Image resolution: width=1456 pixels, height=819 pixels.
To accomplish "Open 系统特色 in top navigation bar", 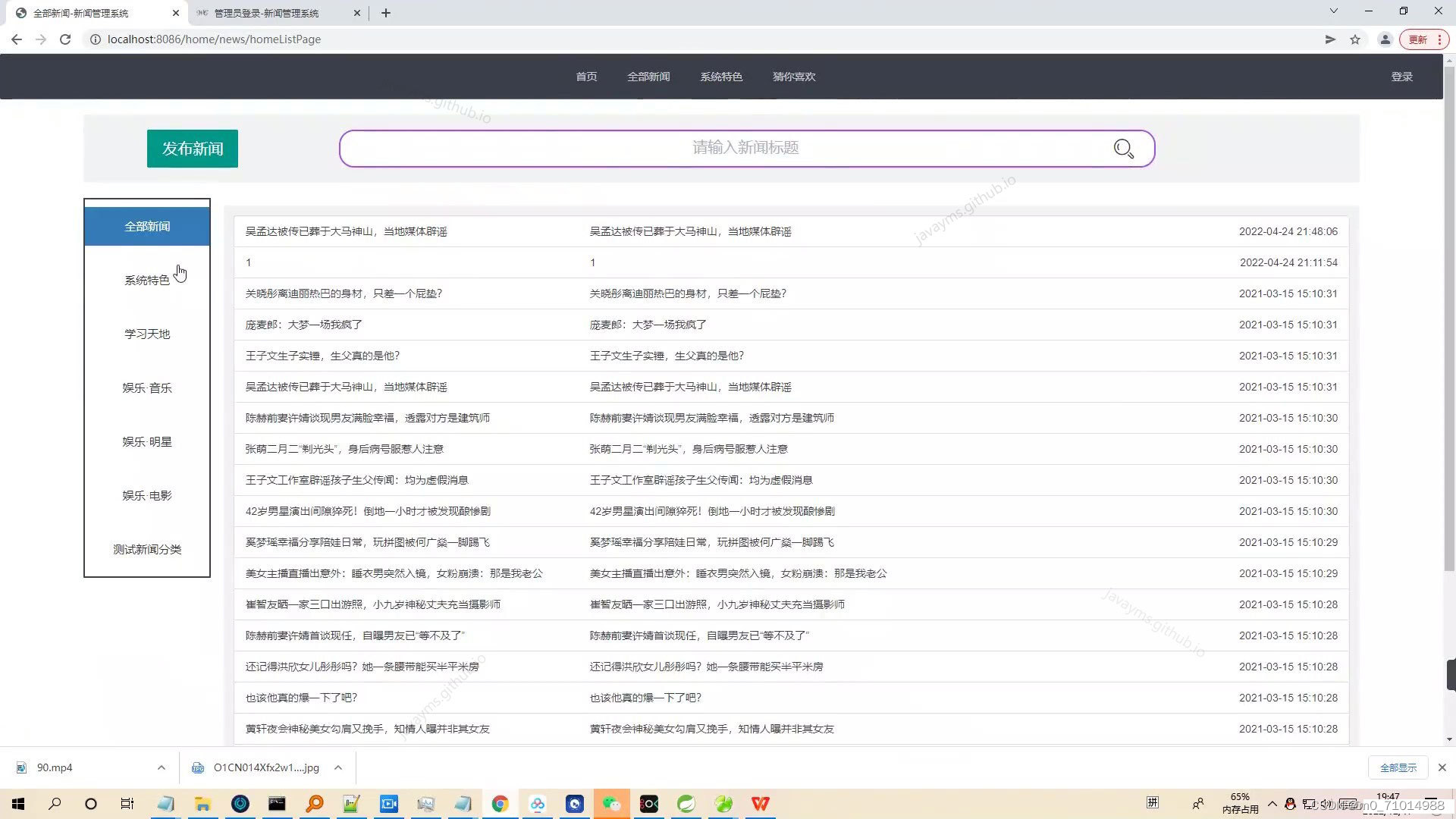I will 721,77.
